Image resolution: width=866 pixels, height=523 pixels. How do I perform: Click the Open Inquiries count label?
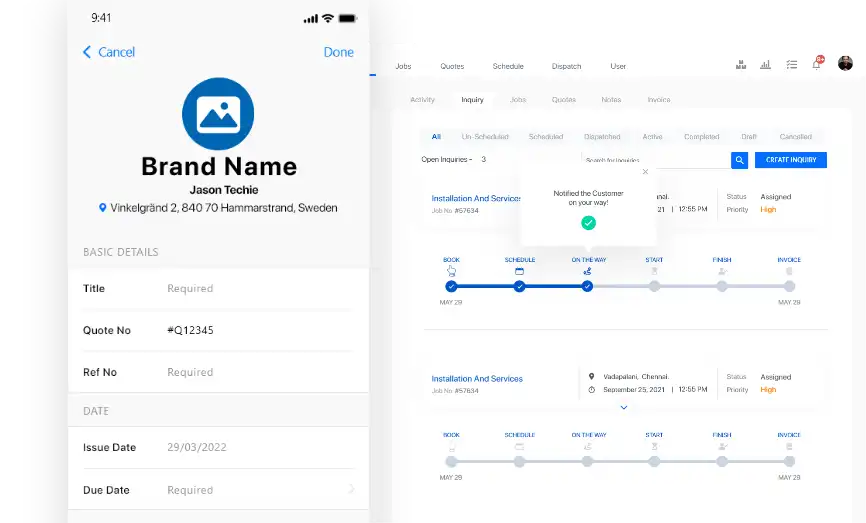coord(453,160)
